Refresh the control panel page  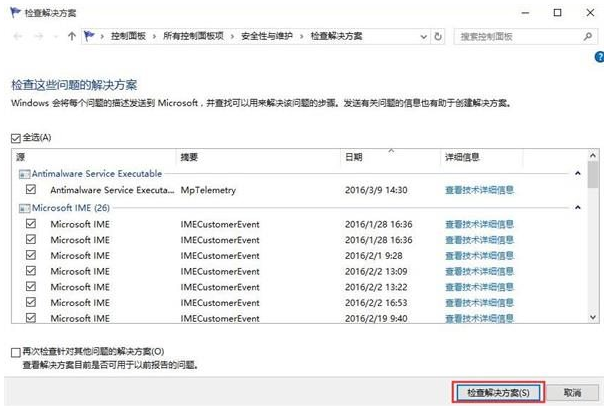tap(438, 37)
